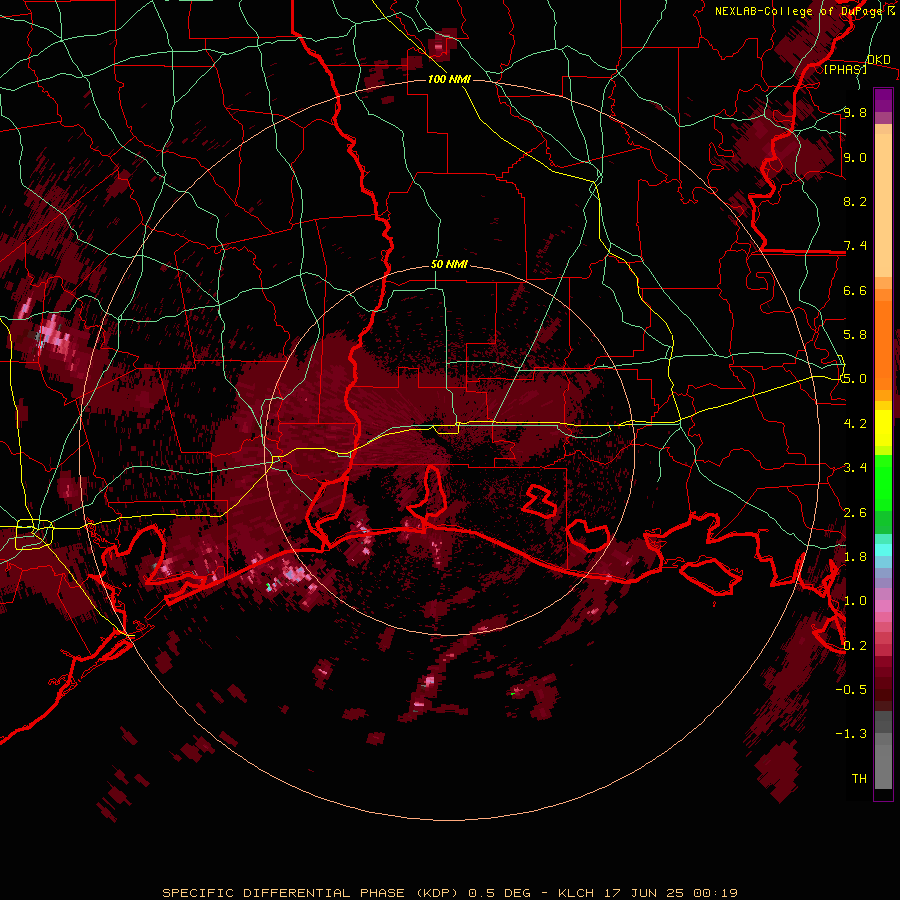The width and height of the screenshot is (900, 900).
Task: Click the 5.8 value on the color scale
Action: pyautogui.click(x=855, y=335)
